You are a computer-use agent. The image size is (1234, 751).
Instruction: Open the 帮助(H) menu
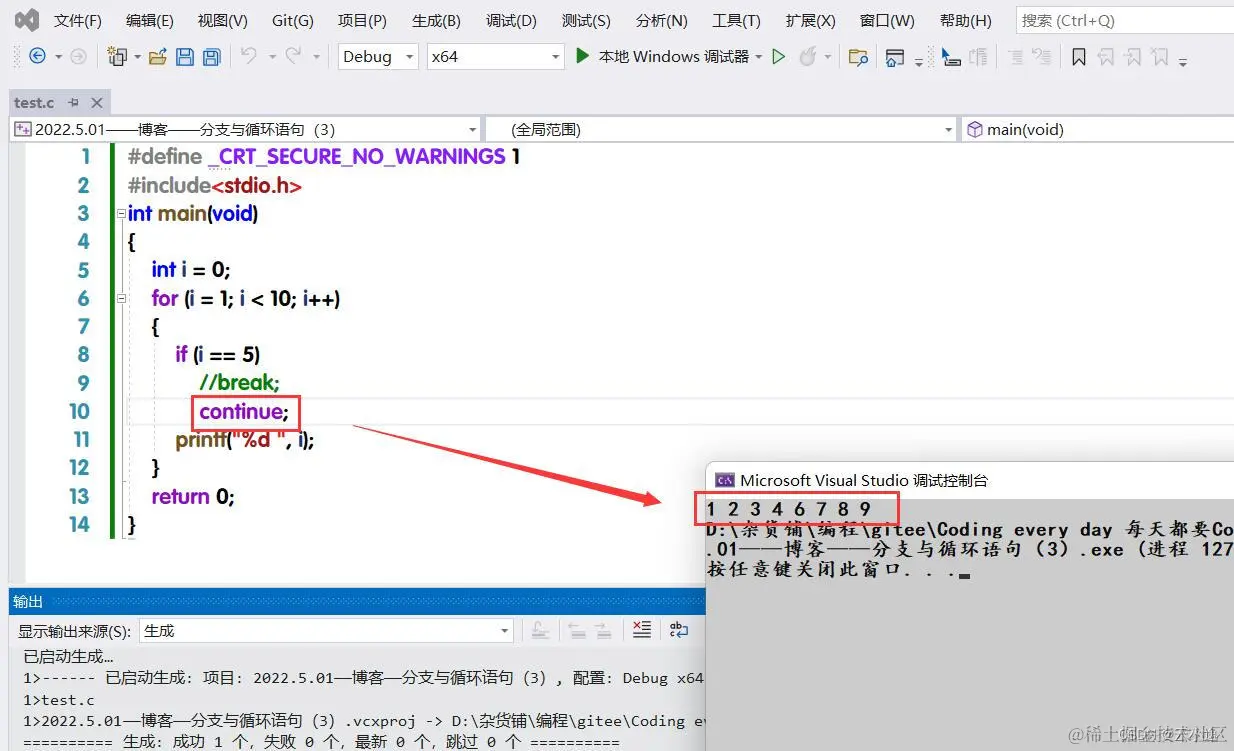point(965,20)
